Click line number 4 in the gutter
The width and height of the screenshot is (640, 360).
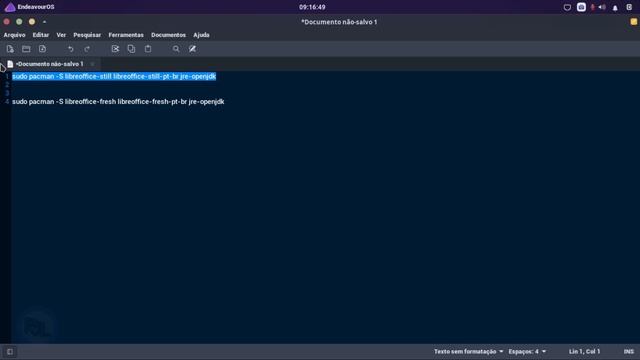click(x=7, y=102)
